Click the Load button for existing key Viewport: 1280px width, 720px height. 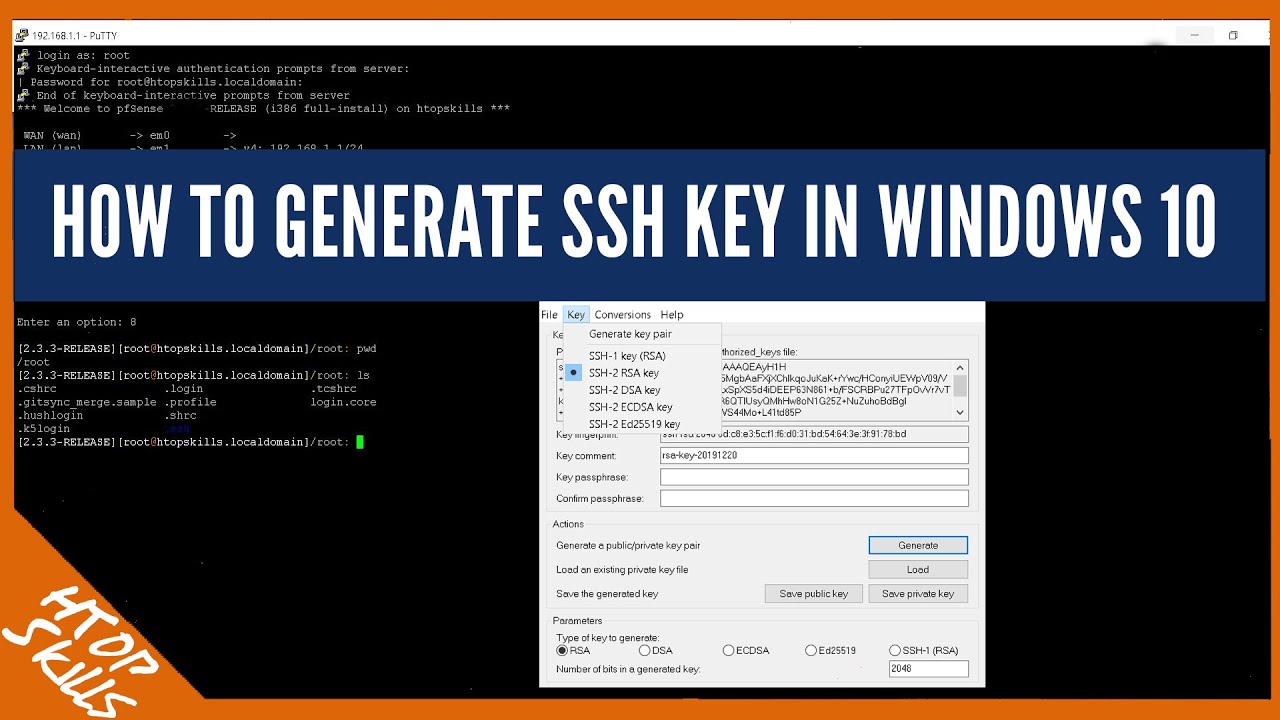tap(918, 569)
